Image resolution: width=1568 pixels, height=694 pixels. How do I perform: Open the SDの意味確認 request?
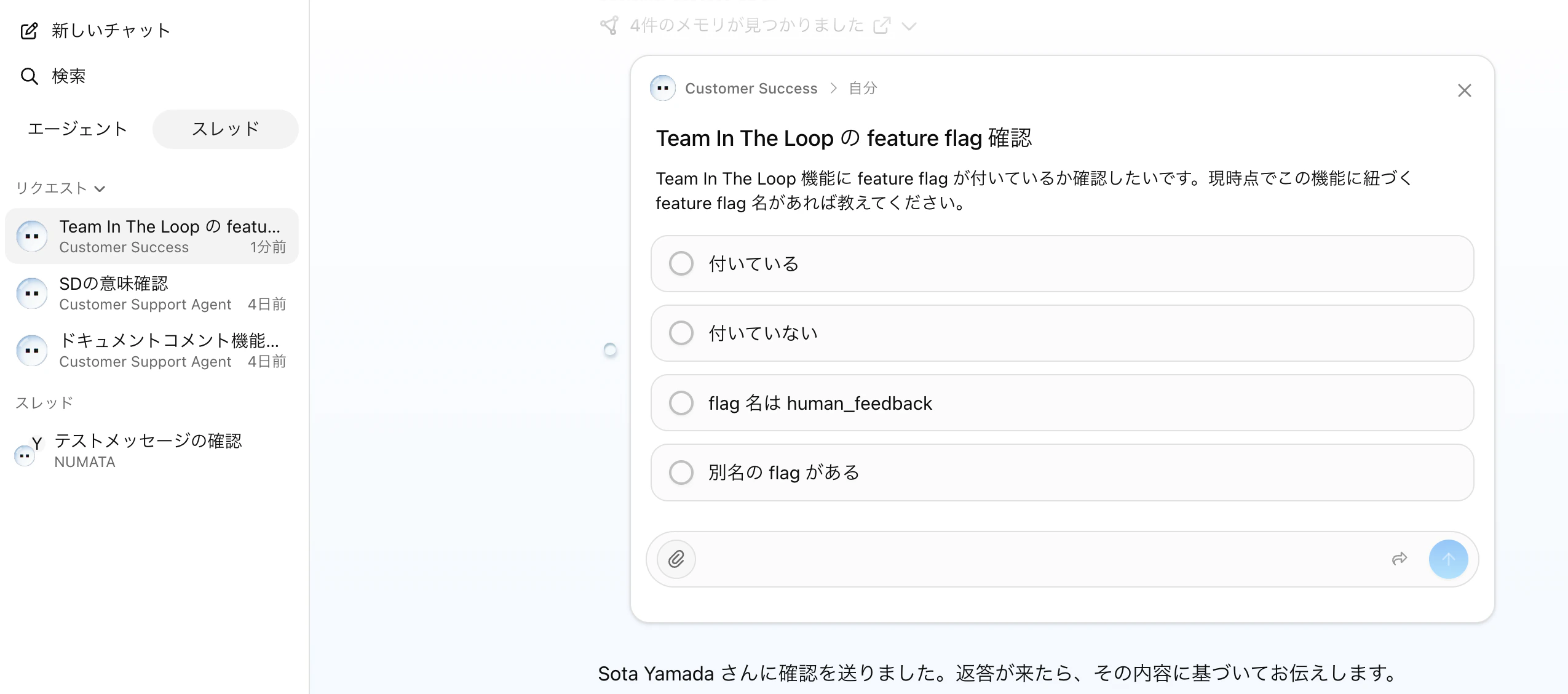click(151, 293)
